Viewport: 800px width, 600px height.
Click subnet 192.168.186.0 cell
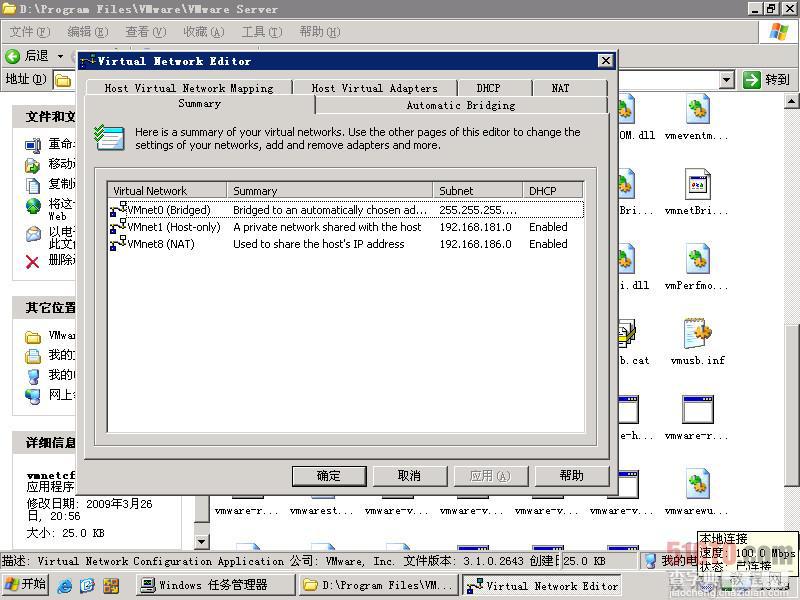pos(476,244)
